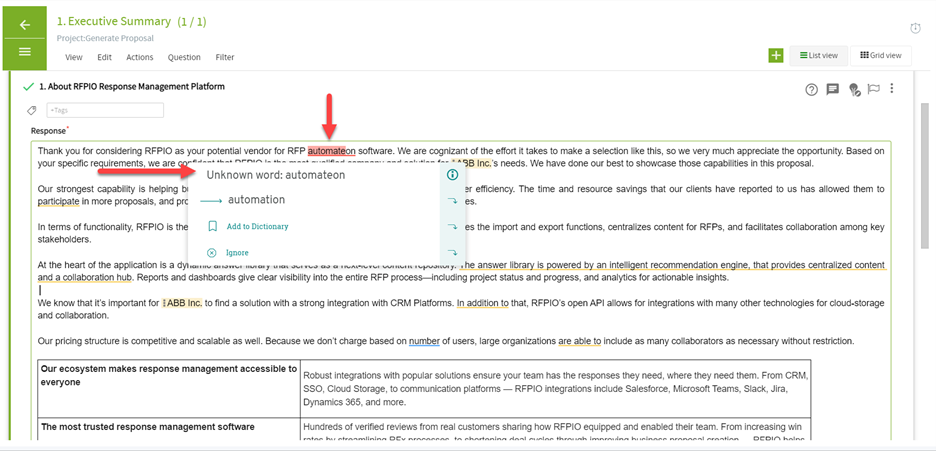Click the tag label icon

[x=32, y=110]
